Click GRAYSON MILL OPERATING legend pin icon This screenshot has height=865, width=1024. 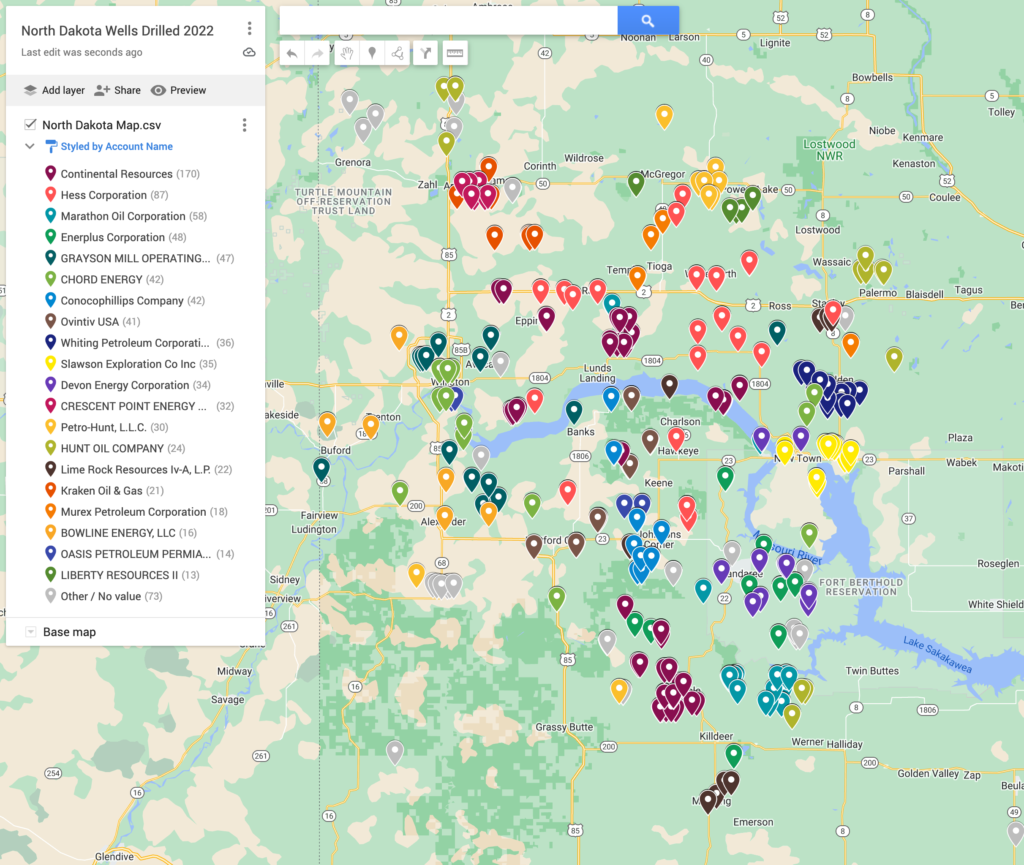(x=50, y=258)
